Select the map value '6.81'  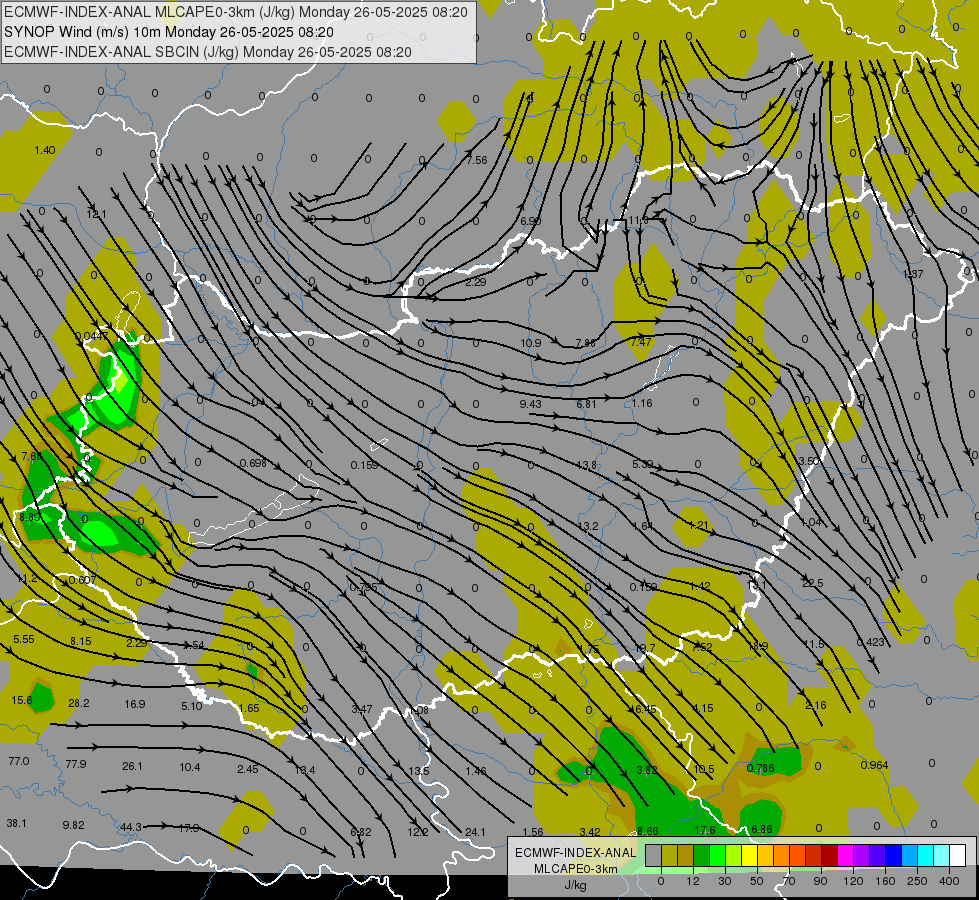586,404
